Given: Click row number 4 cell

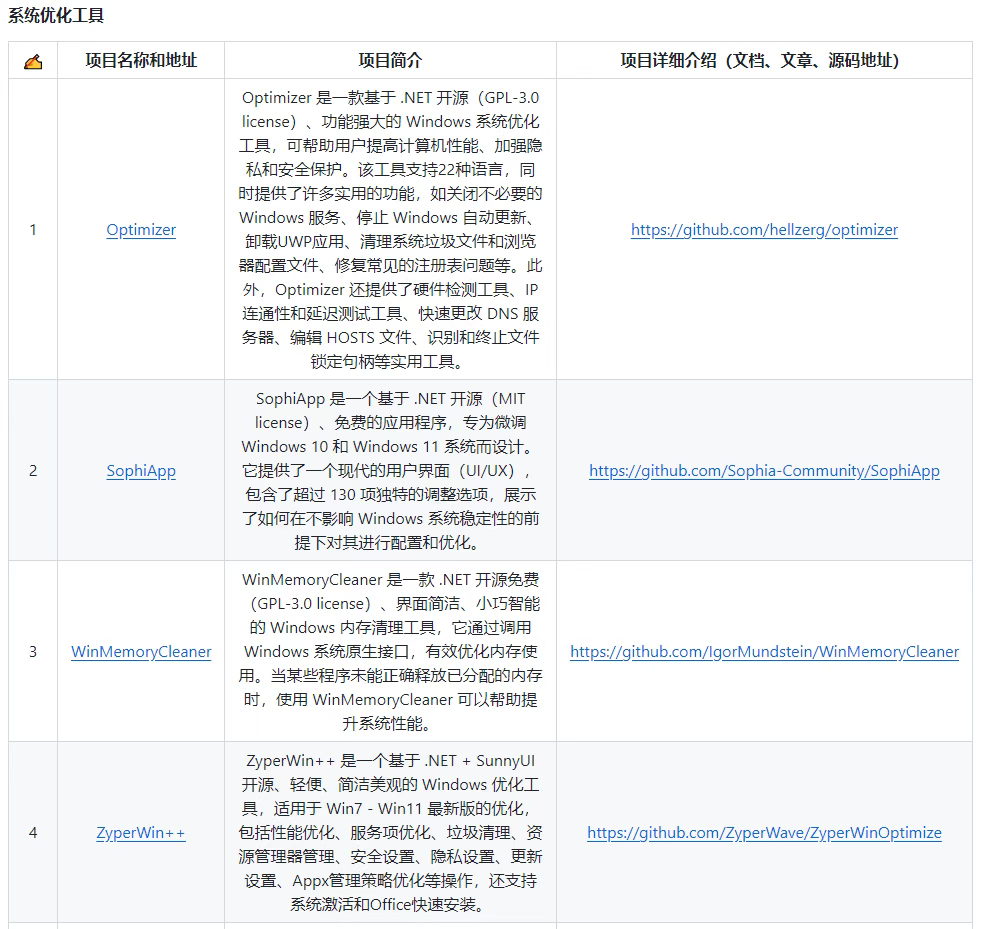Looking at the screenshot, I should point(33,833).
